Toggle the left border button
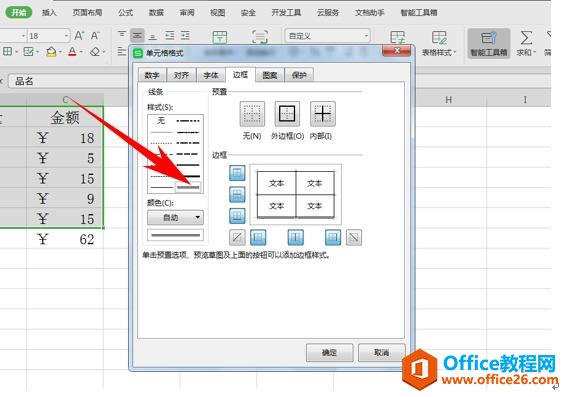The width and height of the screenshot is (565, 397). point(258,237)
